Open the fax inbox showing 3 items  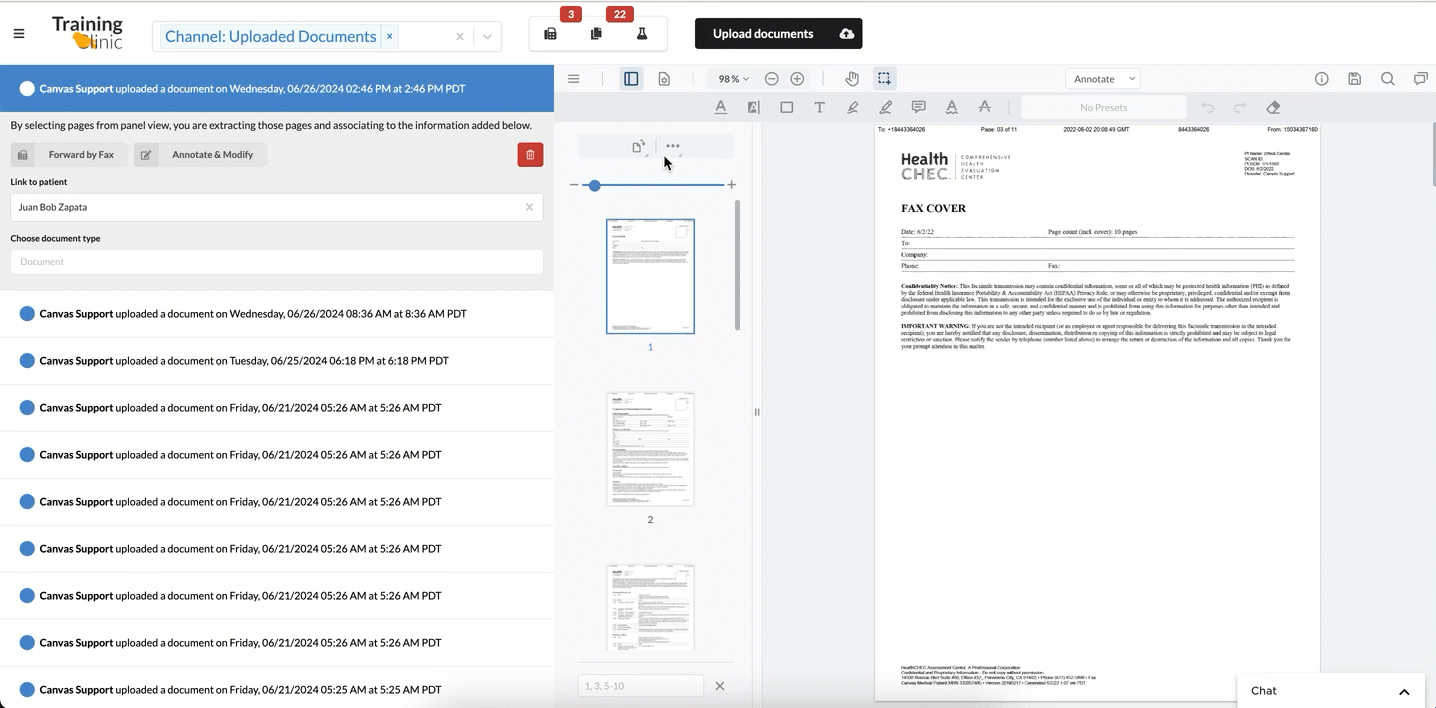tap(549, 33)
